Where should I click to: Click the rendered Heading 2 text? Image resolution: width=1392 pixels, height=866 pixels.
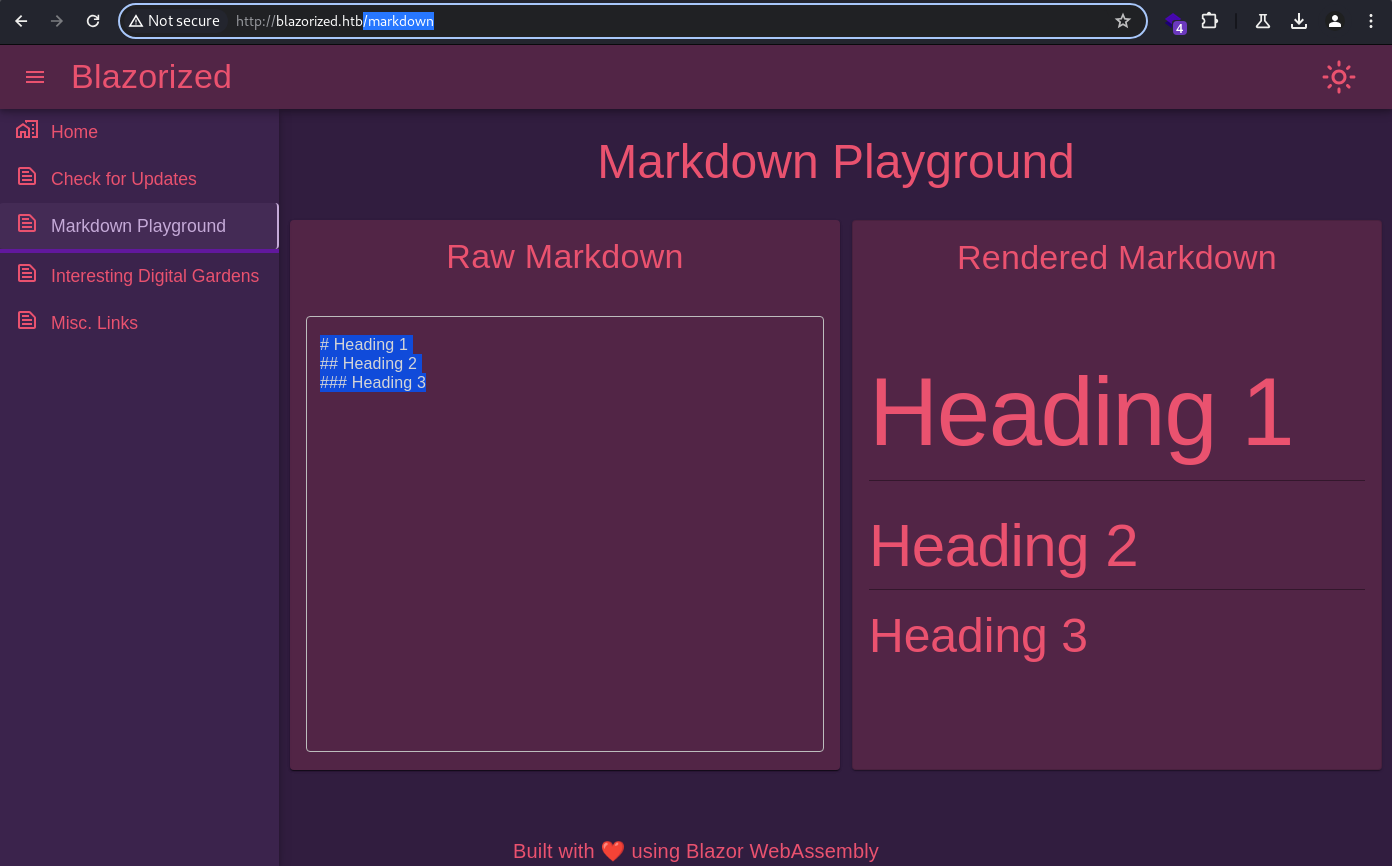pyautogui.click(x=1004, y=546)
